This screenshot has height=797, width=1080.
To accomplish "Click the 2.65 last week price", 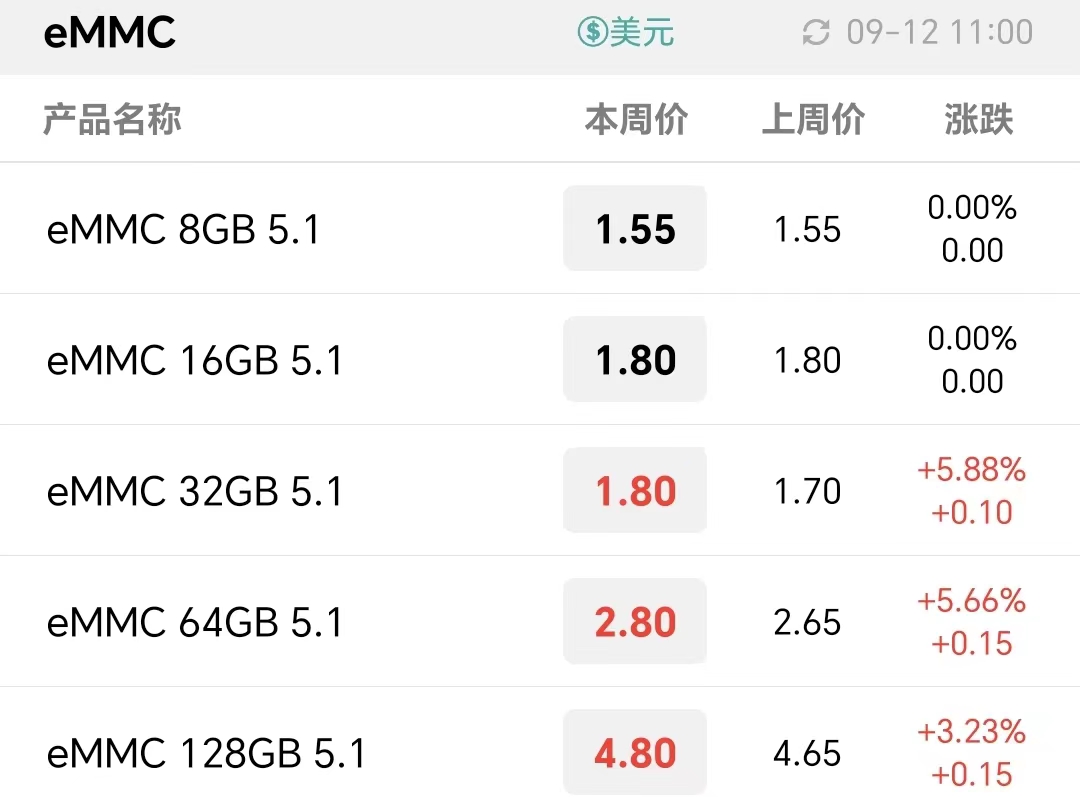I will pos(807,622).
